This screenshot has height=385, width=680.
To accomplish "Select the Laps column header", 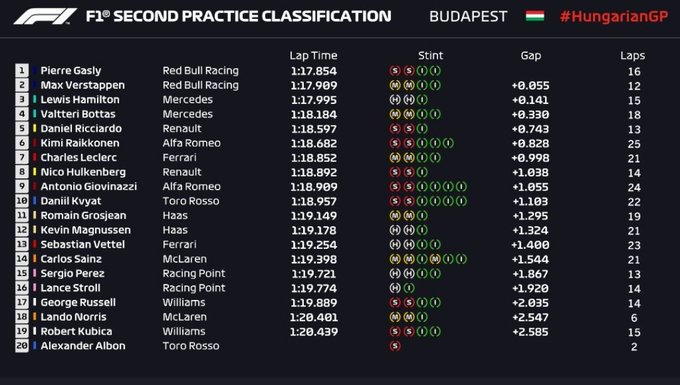I will (632, 56).
